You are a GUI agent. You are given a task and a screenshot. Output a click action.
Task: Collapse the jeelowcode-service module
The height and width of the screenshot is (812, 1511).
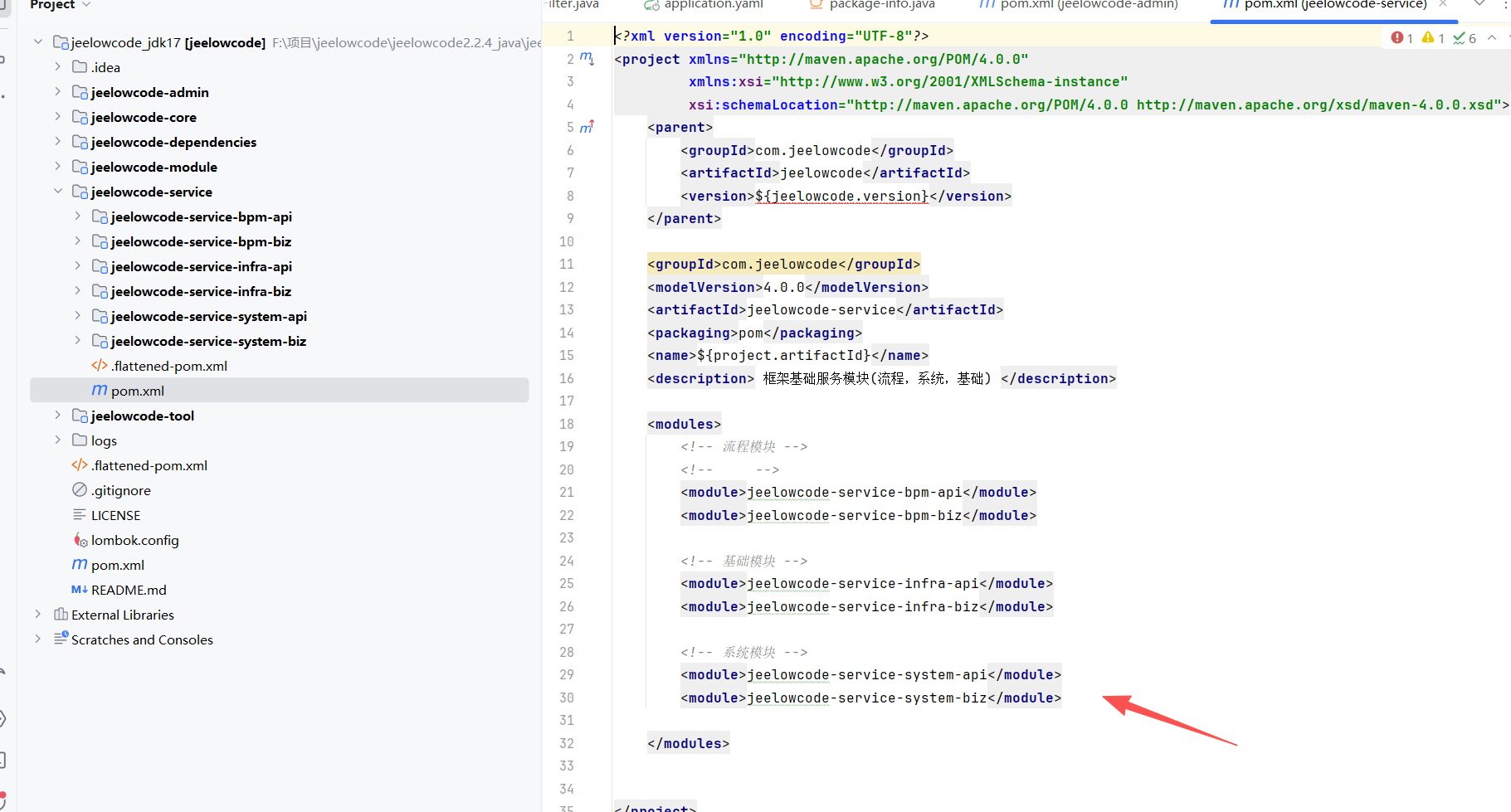tap(57, 192)
